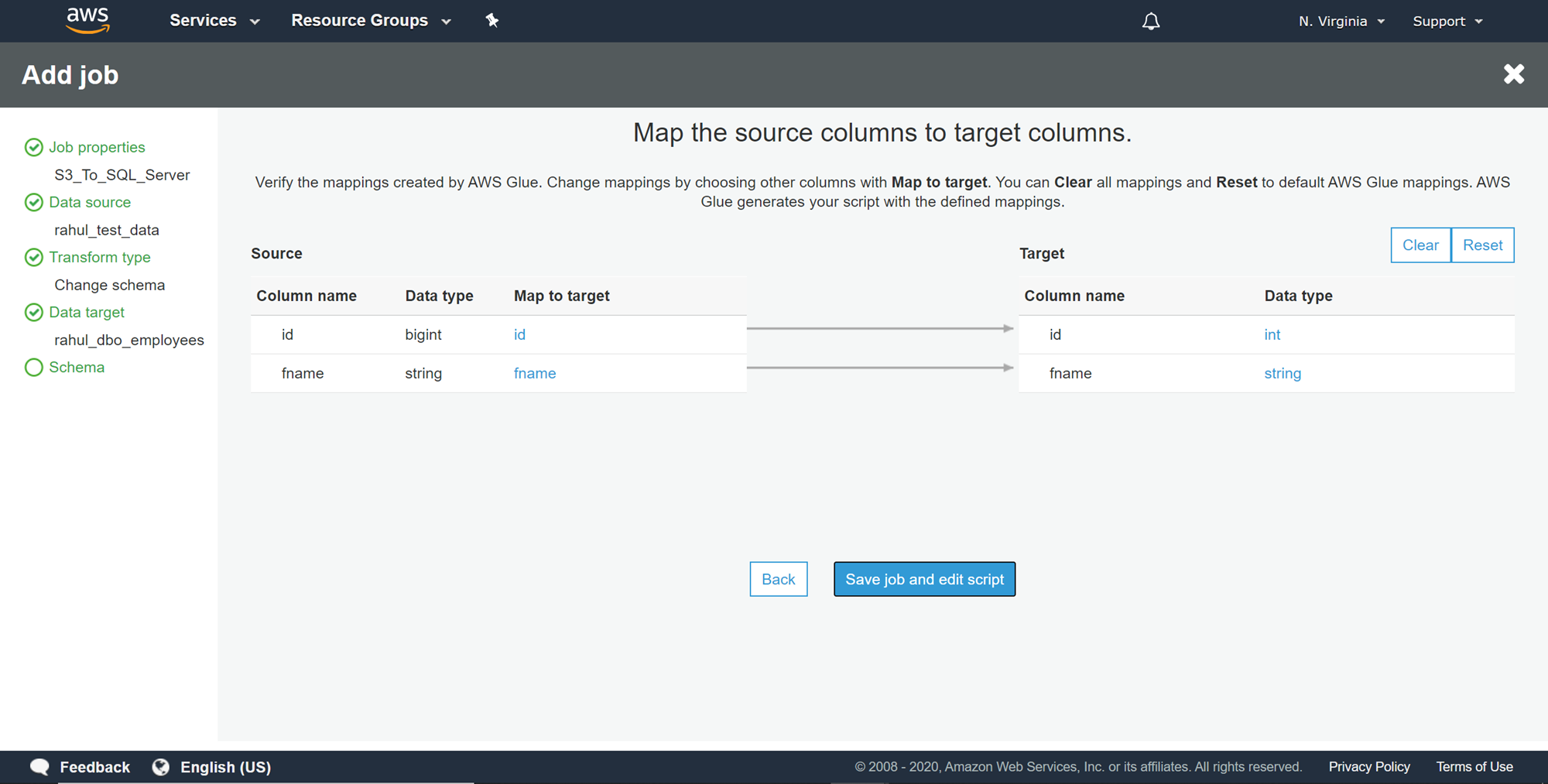Go to the Data target step
This screenshot has height=784, width=1548.
pos(87,312)
